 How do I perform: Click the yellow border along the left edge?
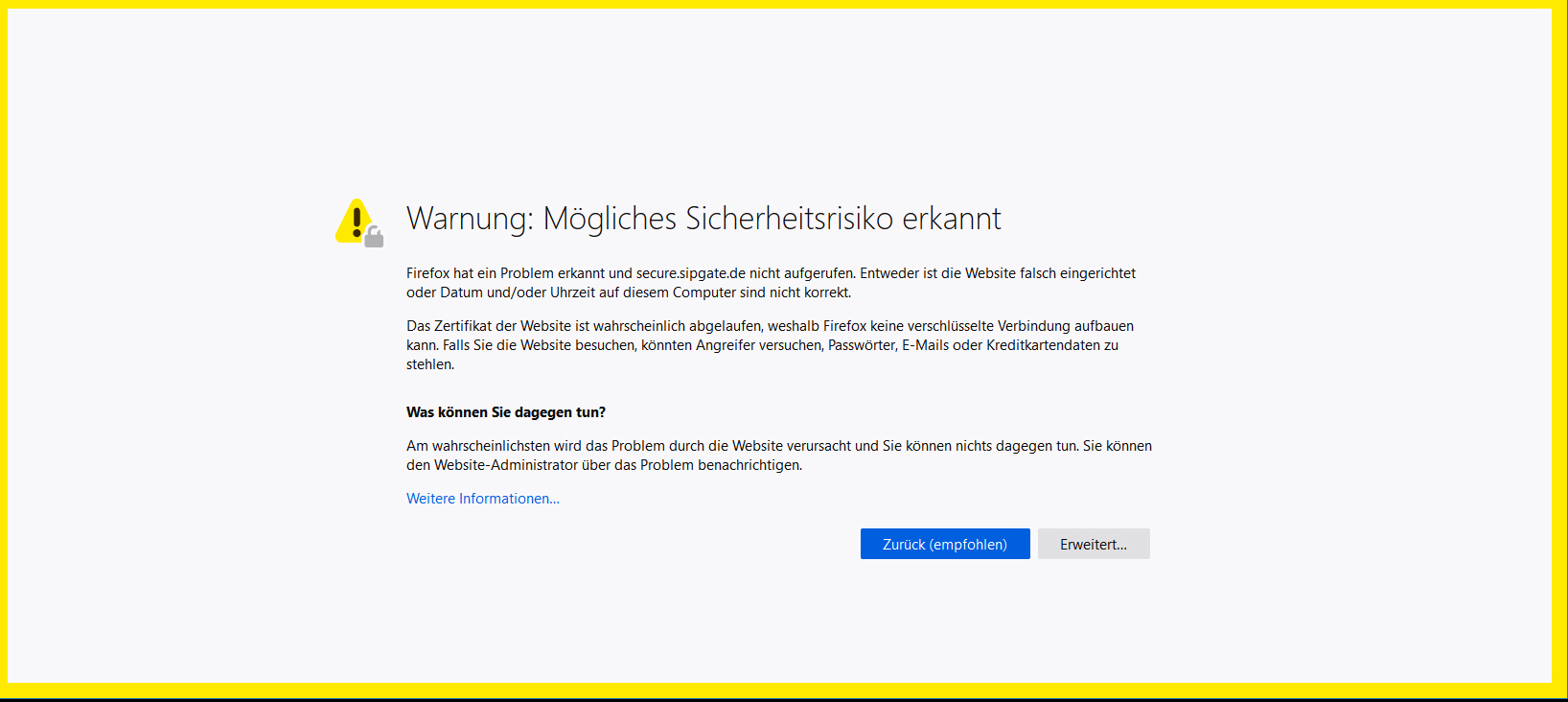(x=3, y=351)
